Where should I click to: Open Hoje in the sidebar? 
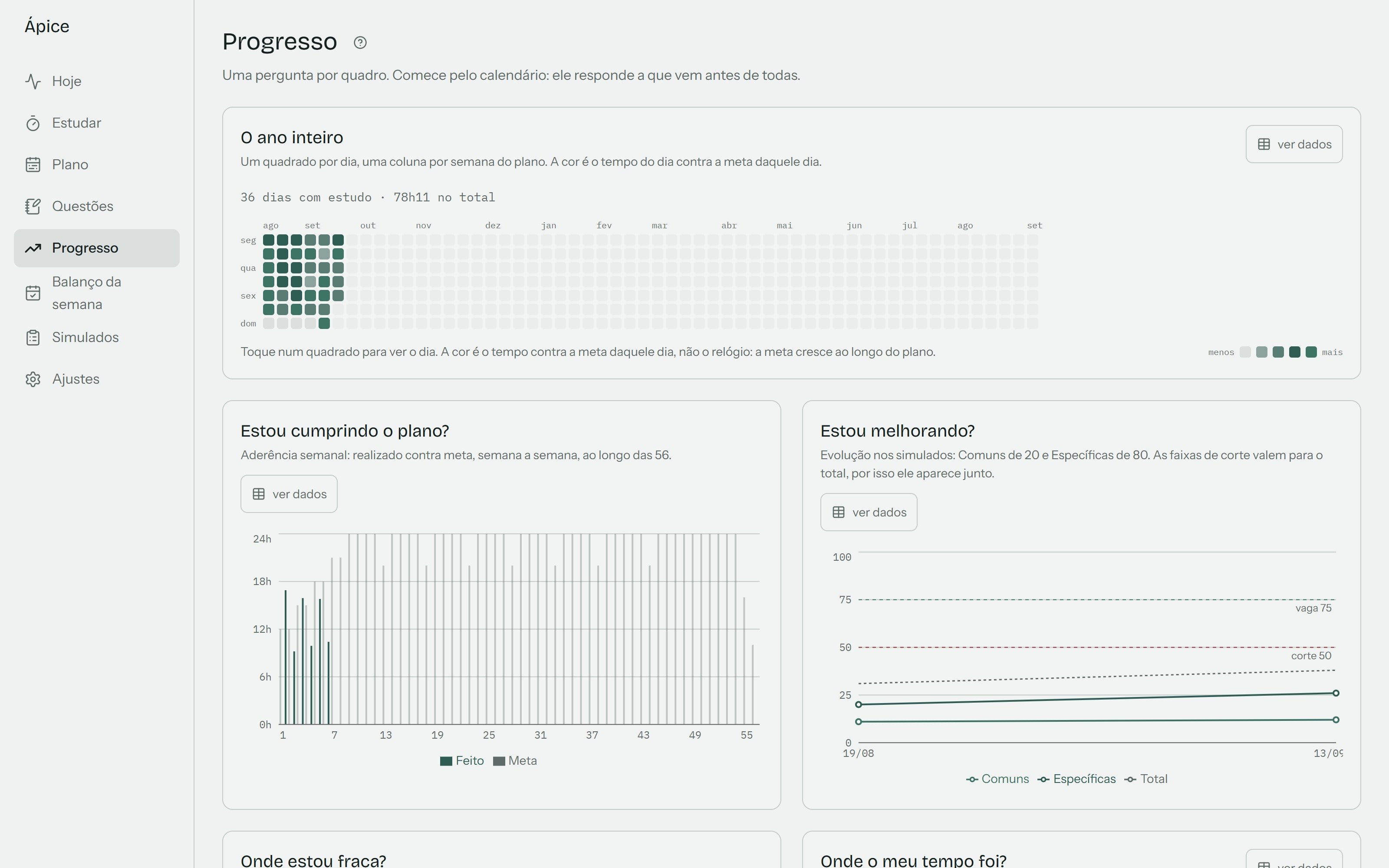point(96,82)
